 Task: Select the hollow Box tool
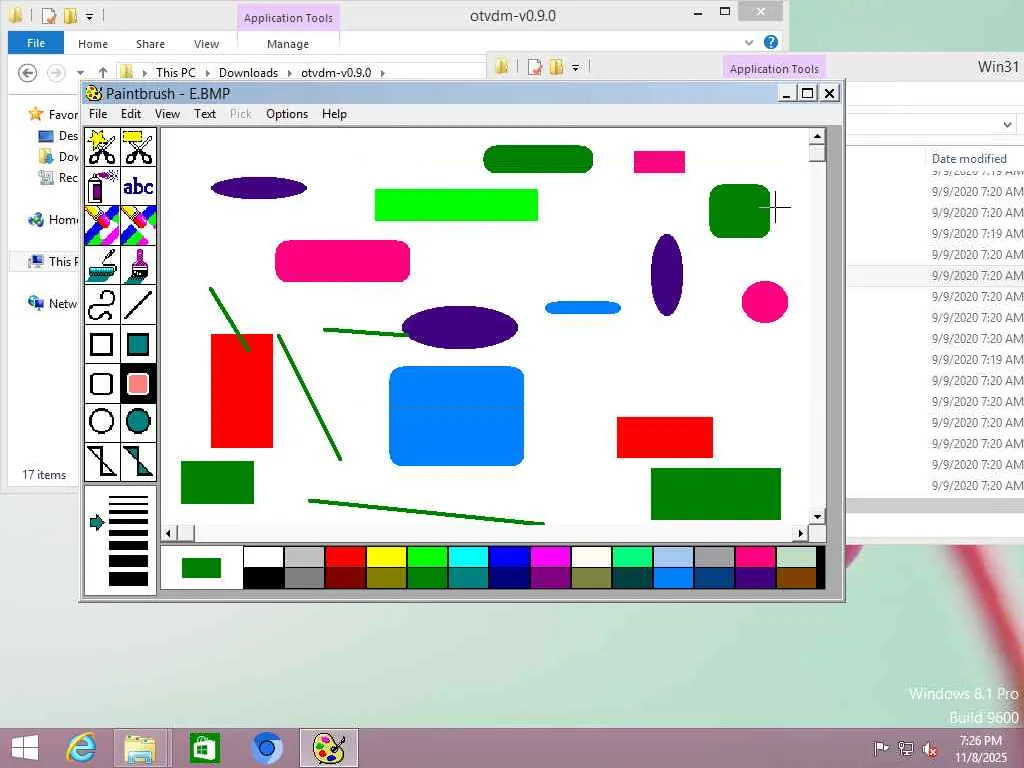point(102,344)
